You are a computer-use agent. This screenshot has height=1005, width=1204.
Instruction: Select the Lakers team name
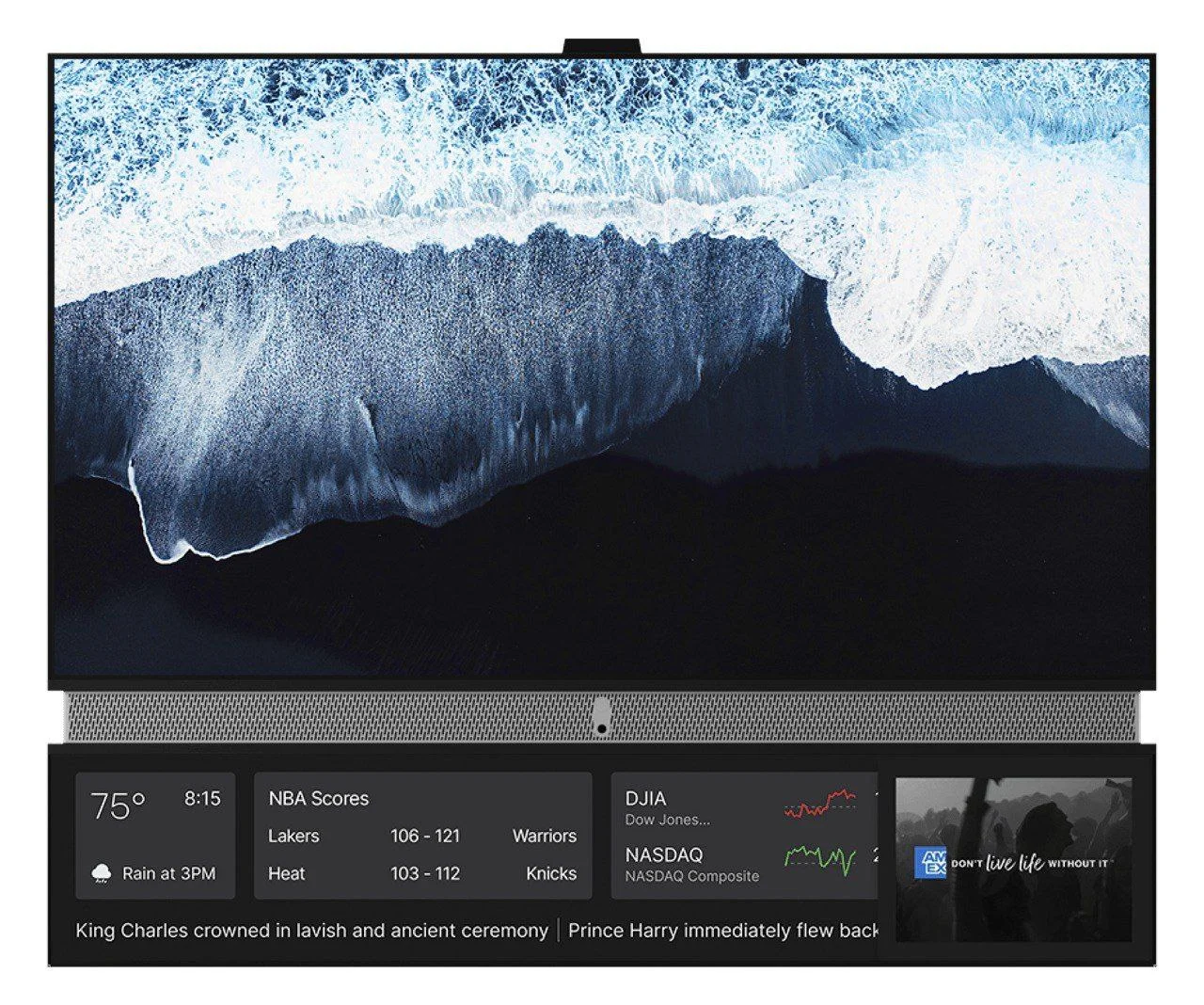(x=293, y=836)
